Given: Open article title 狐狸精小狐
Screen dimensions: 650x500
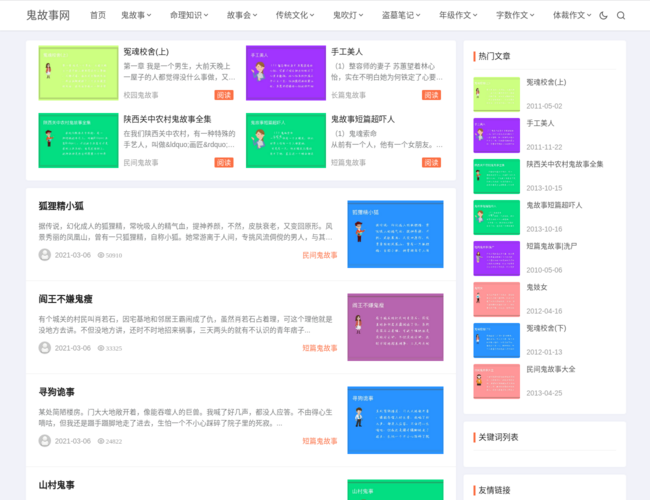Looking at the screenshot, I should coord(61,206).
